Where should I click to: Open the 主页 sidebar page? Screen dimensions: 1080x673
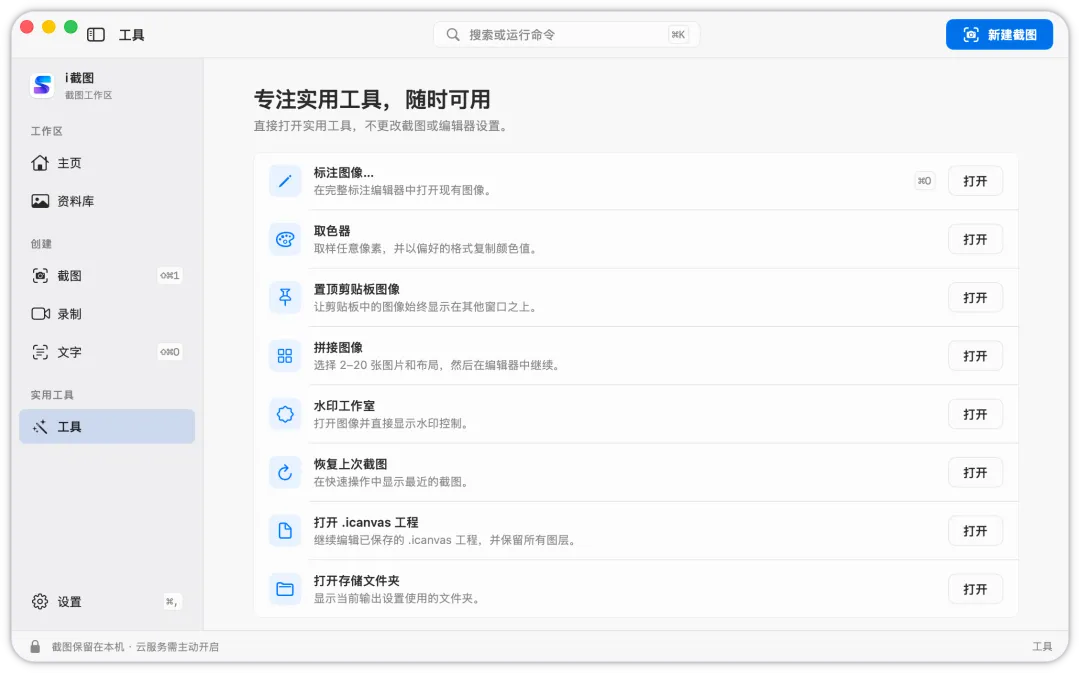[107, 163]
